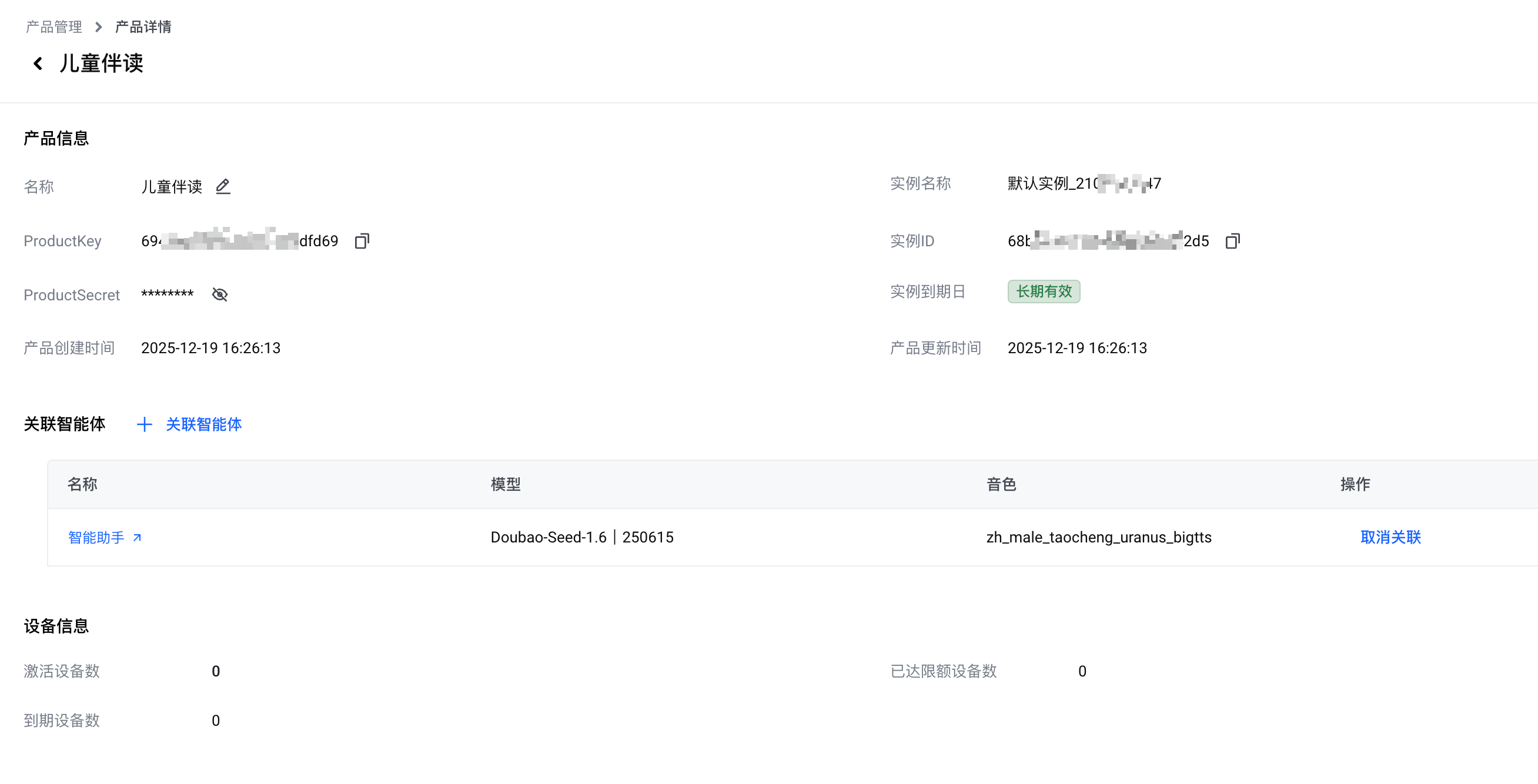Image resolution: width=1538 pixels, height=784 pixels.
Task: Go to 产品管理 in breadcrumb
Action: [54, 27]
